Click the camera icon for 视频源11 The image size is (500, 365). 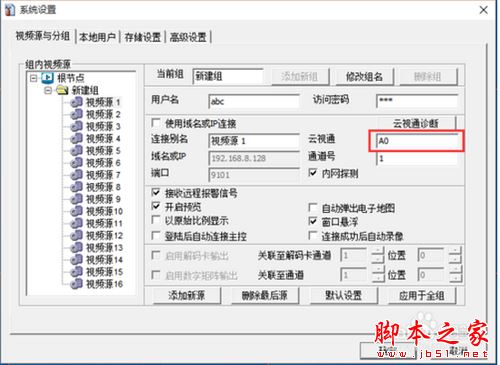tap(76, 223)
